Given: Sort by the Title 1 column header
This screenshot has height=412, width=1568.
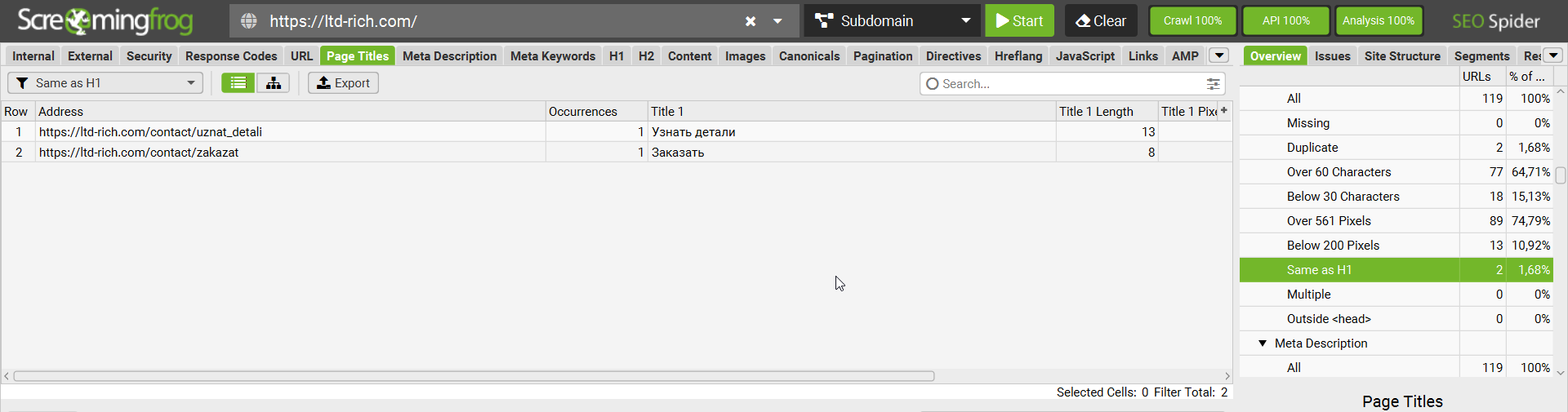Looking at the screenshot, I should 852,112.
